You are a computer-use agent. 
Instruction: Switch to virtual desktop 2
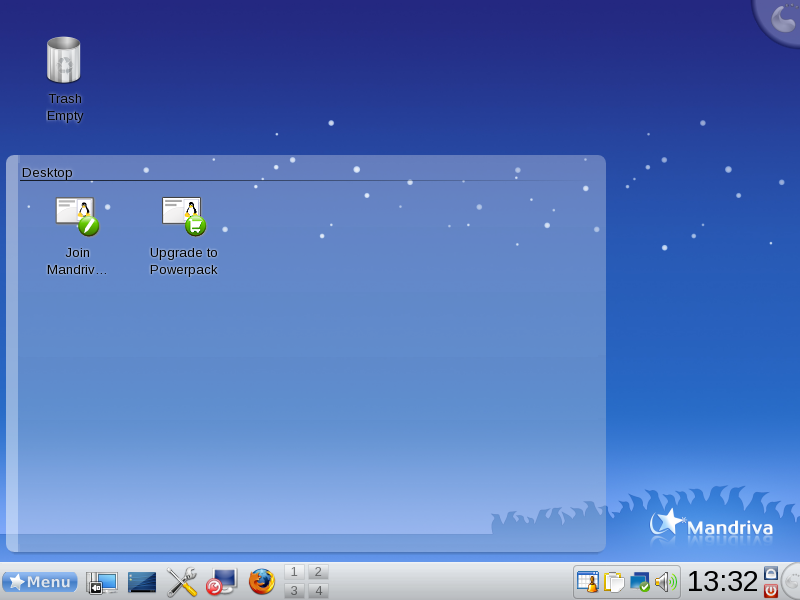[318, 571]
